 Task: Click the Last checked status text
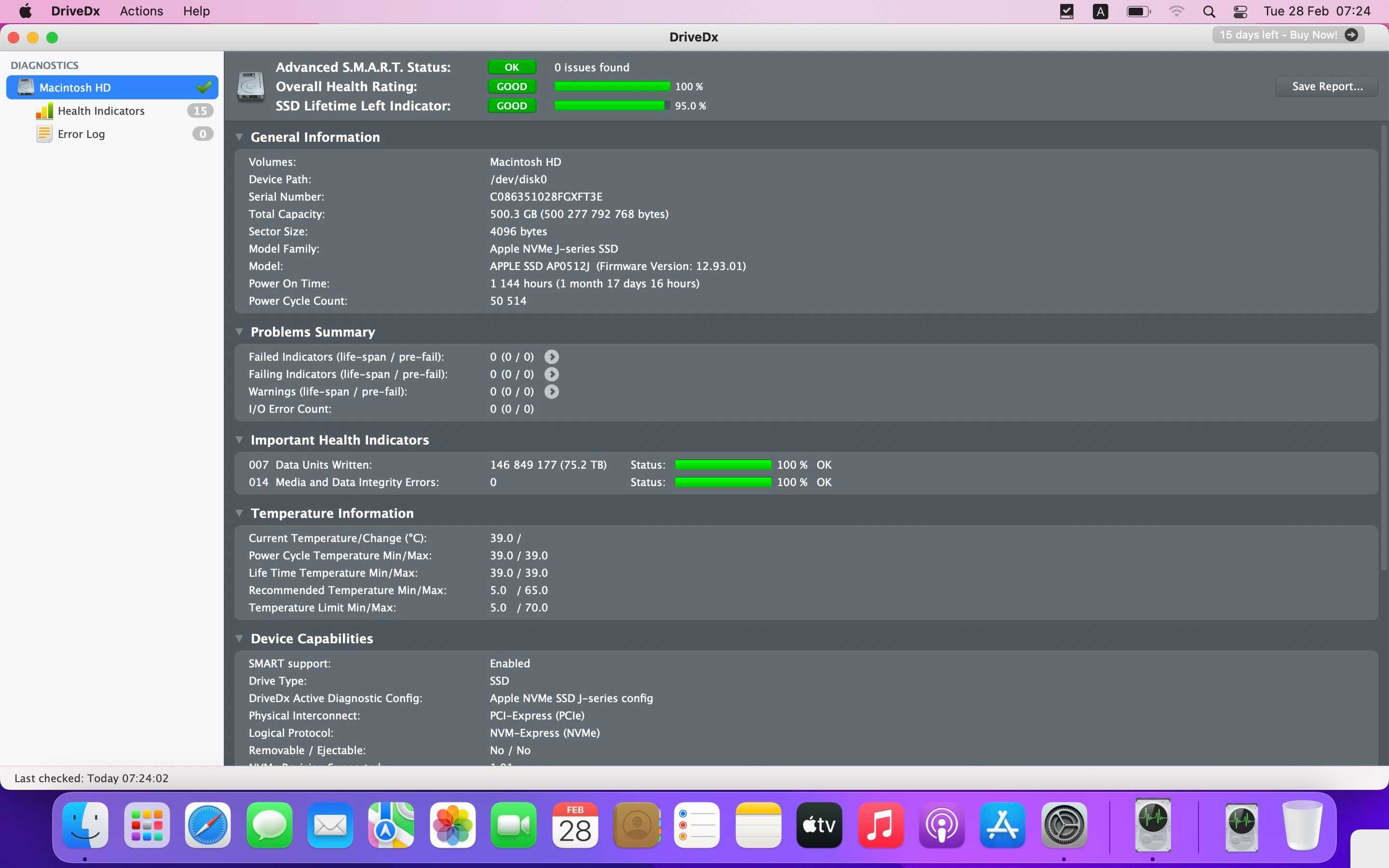[x=91, y=778]
